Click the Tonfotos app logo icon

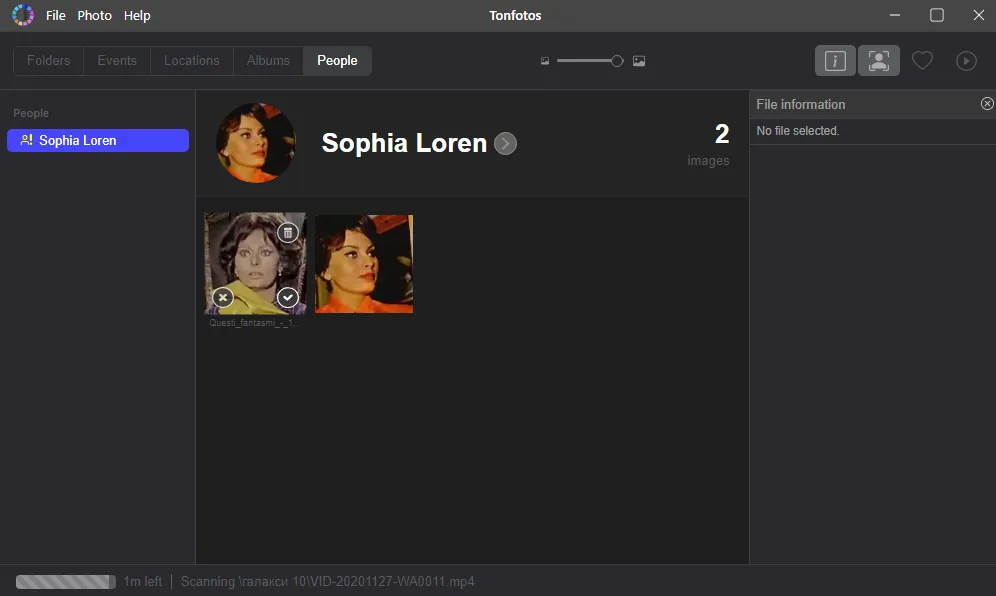pyautogui.click(x=23, y=15)
